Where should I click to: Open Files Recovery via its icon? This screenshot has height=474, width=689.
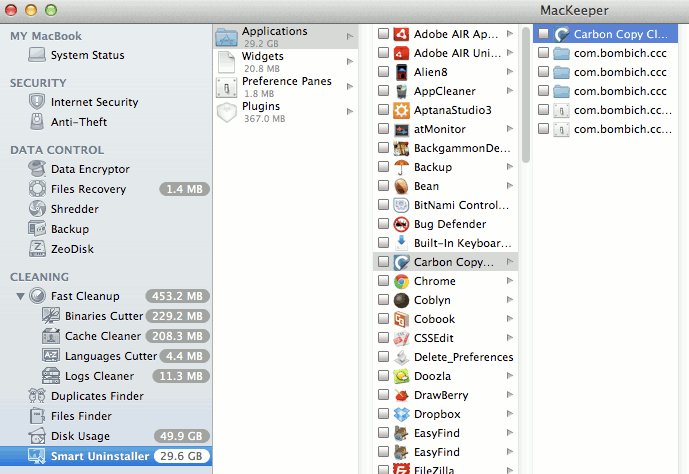37,189
